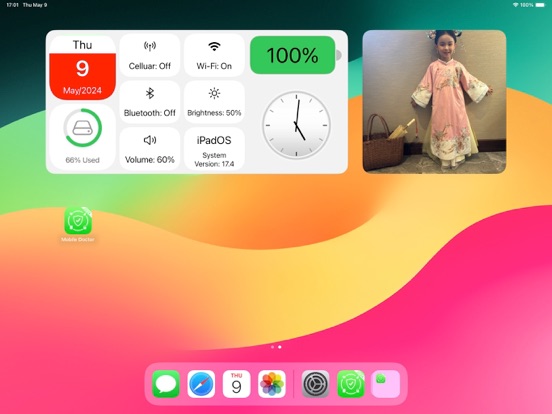Open the photo widget of the girl
The image size is (552, 414).
[x=434, y=102]
